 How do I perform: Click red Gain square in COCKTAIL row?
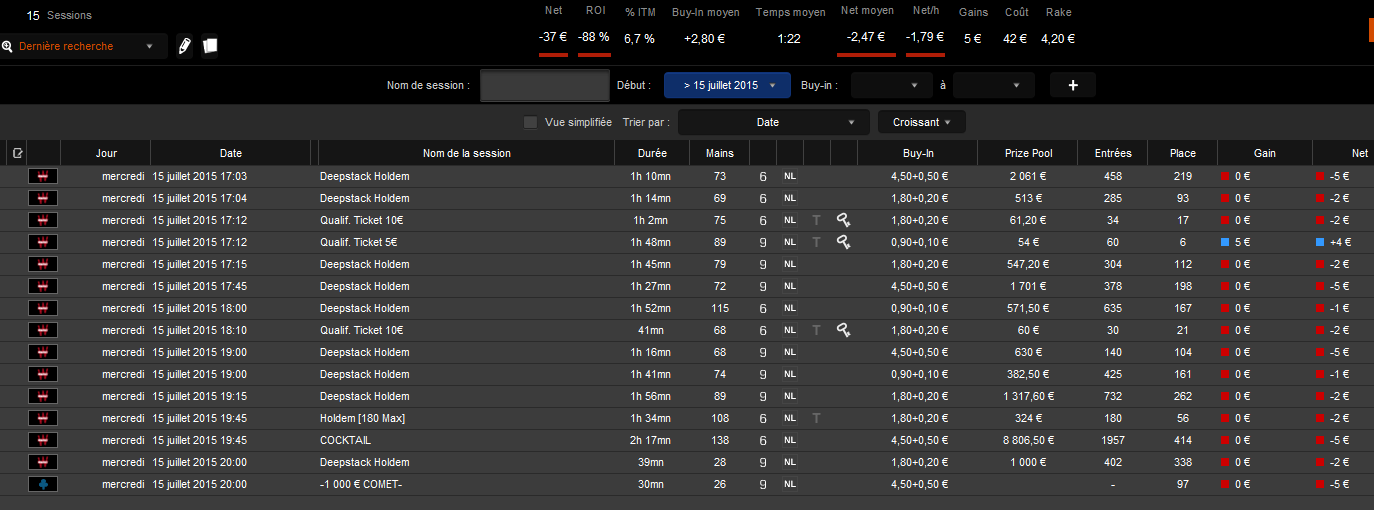[1226, 440]
